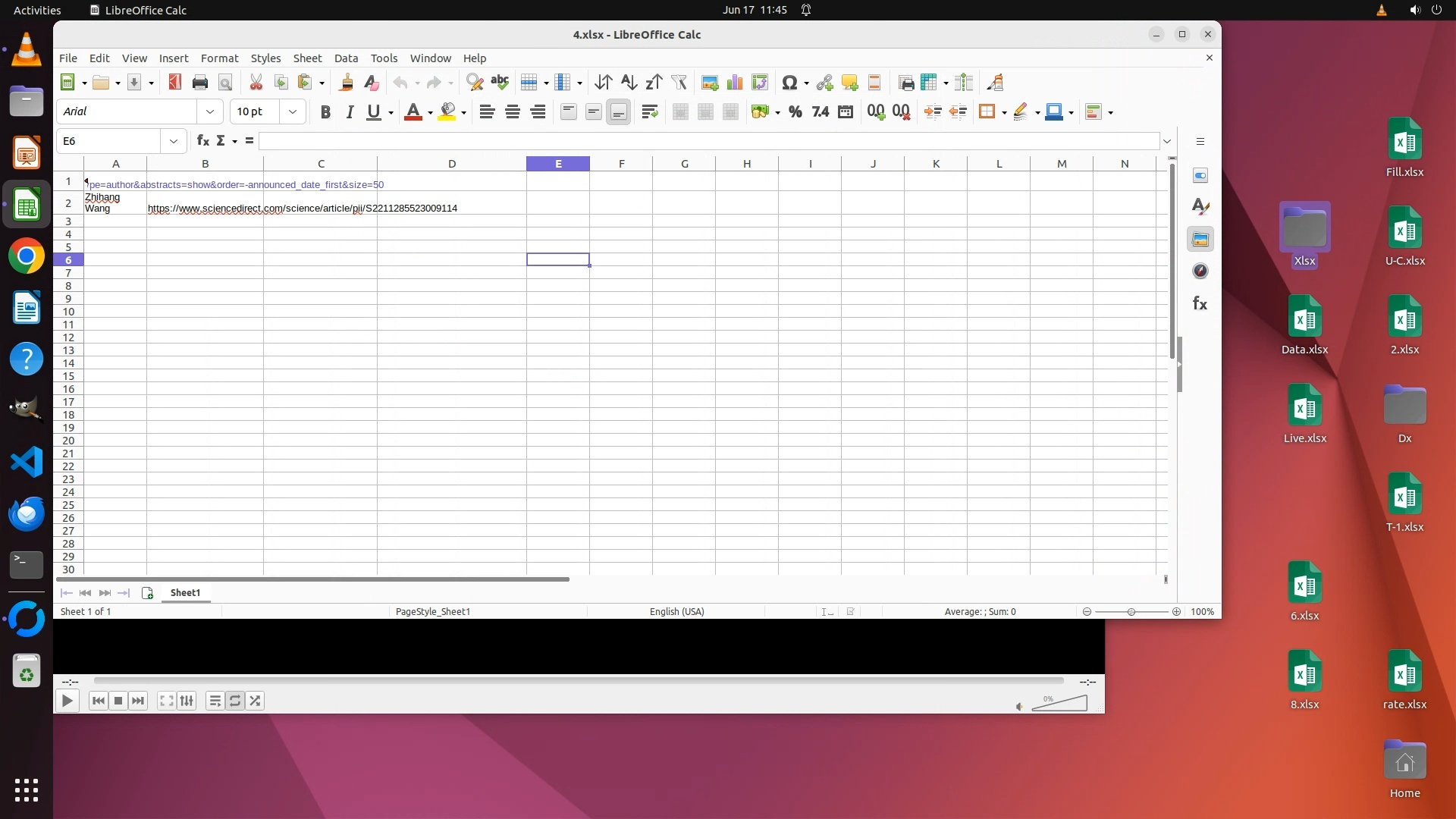Select the Sheet1 tab
Image resolution: width=1456 pixels, height=819 pixels.
click(185, 593)
